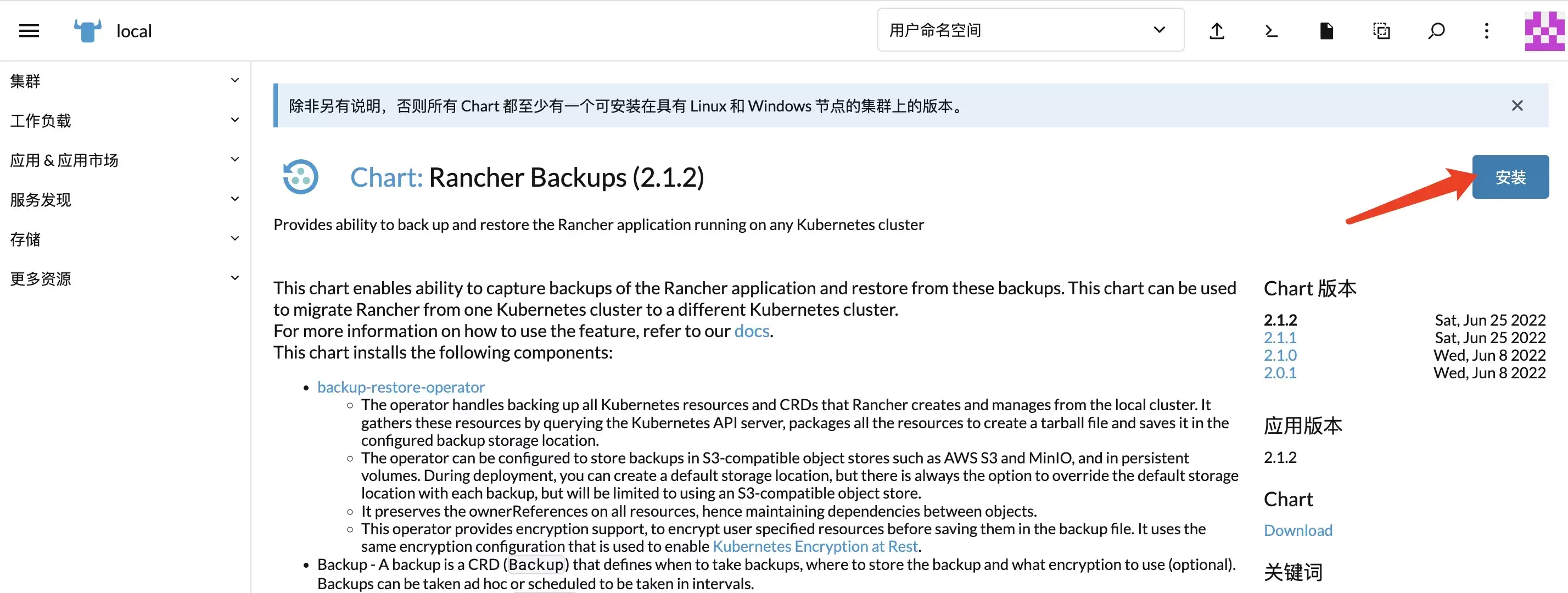Open the backup-restore-operator link

401,387
